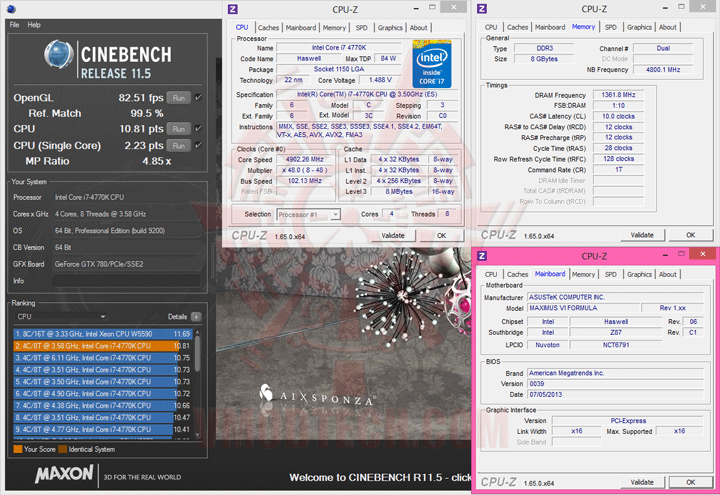Click the Ranking Details arrow button
Image resolution: width=720 pixels, height=495 pixels.
click(x=196, y=316)
